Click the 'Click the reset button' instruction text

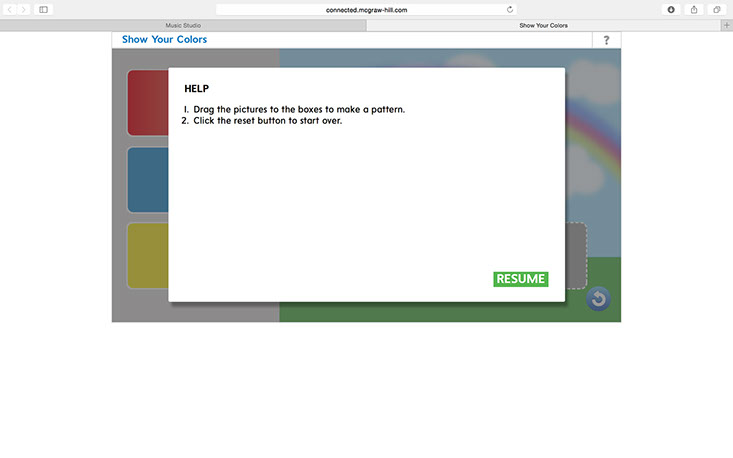click(x=267, y=121)
